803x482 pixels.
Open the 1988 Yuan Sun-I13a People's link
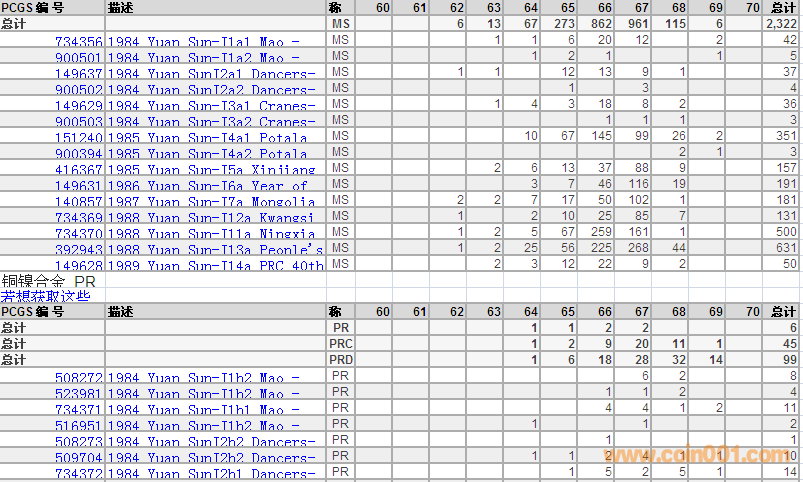[215, 249]
